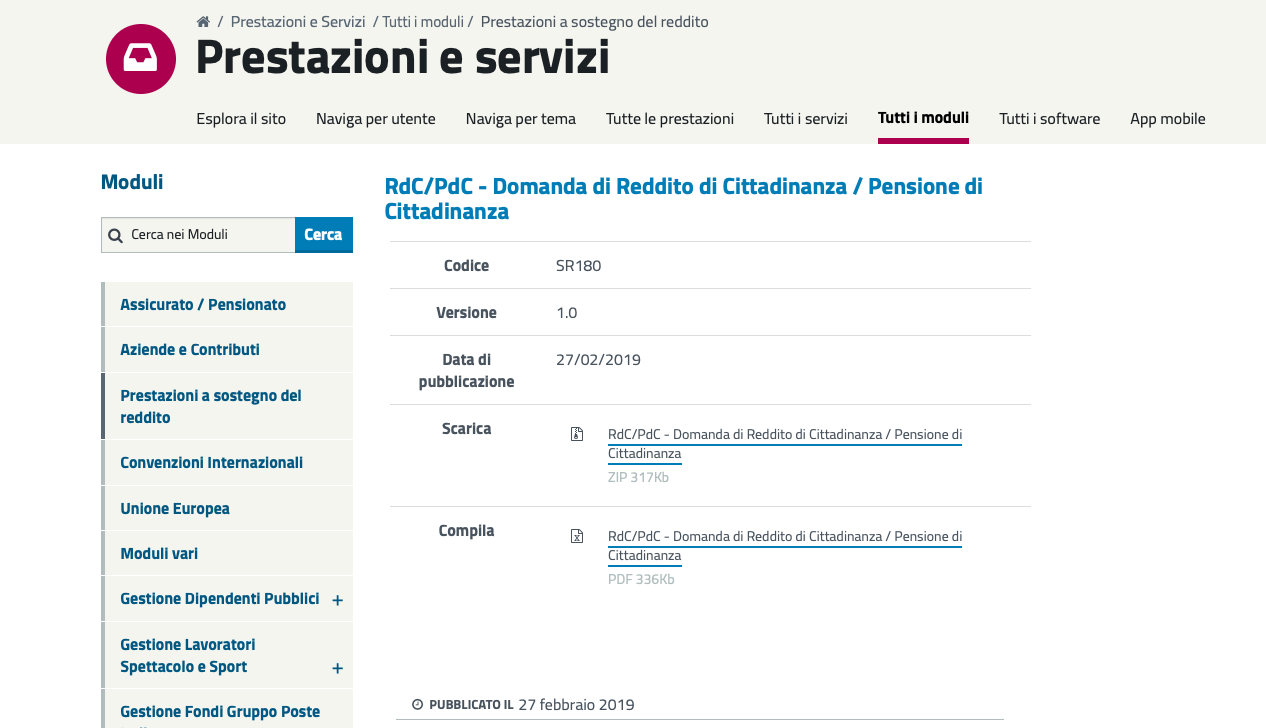Click the ZIP 317Kb file size text

click(638, 478)
